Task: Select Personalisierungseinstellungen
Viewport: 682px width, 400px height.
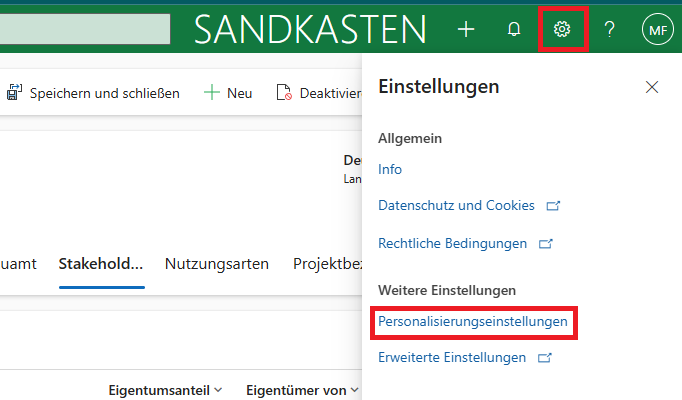Action: [473, 322]
